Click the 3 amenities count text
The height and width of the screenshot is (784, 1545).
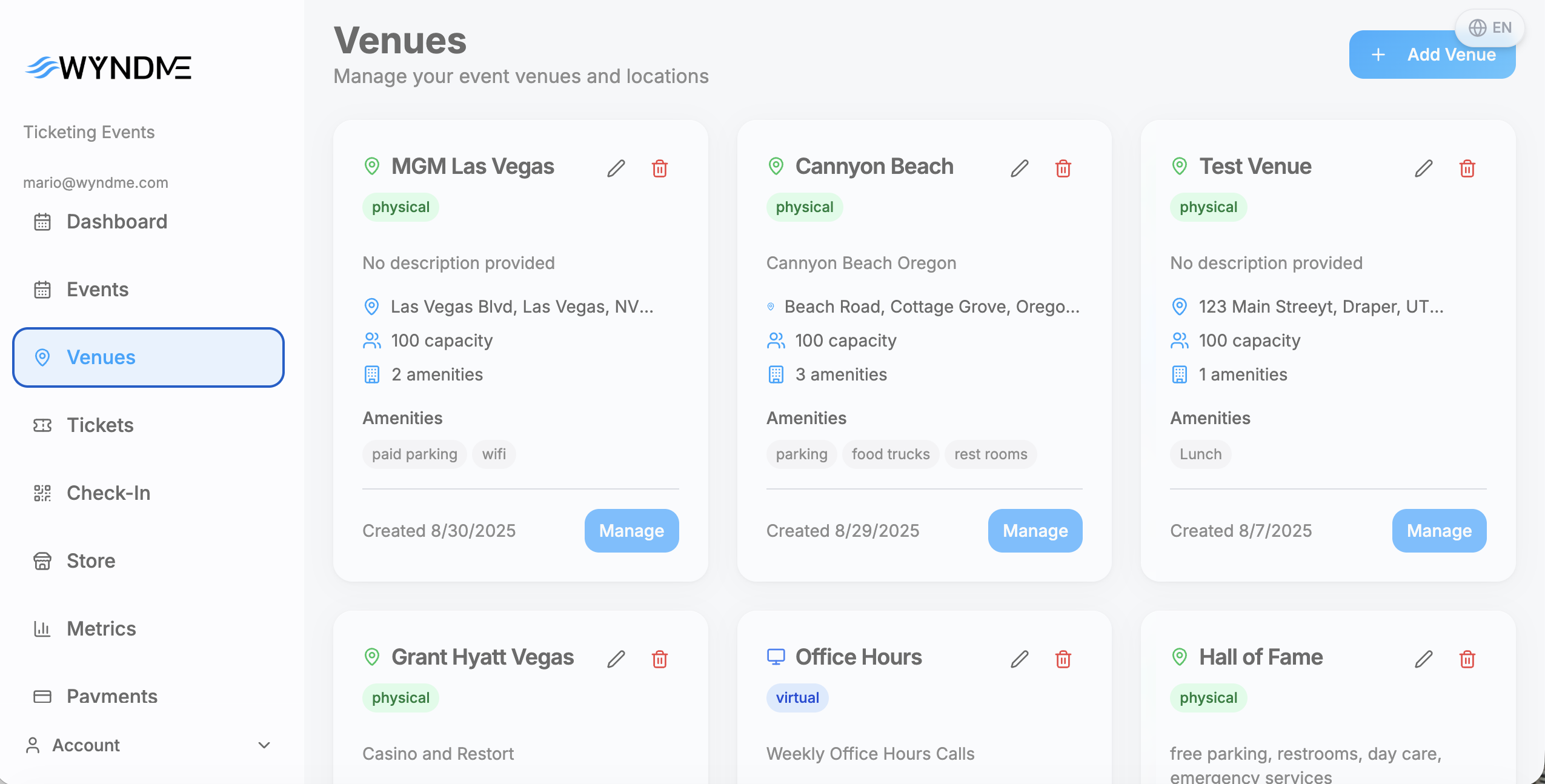click(841, 374)
